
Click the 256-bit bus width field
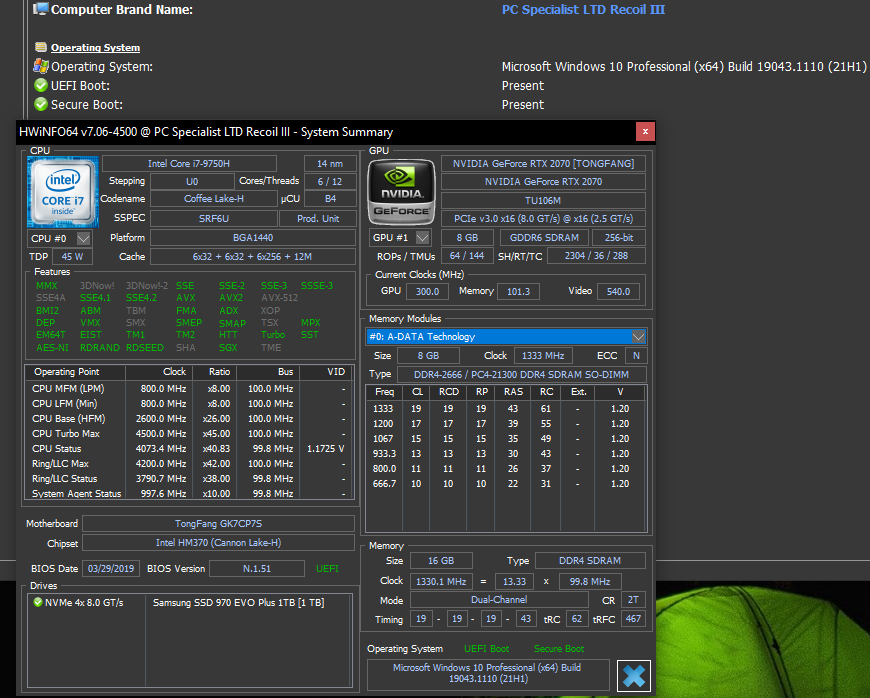tap(619, 237)
